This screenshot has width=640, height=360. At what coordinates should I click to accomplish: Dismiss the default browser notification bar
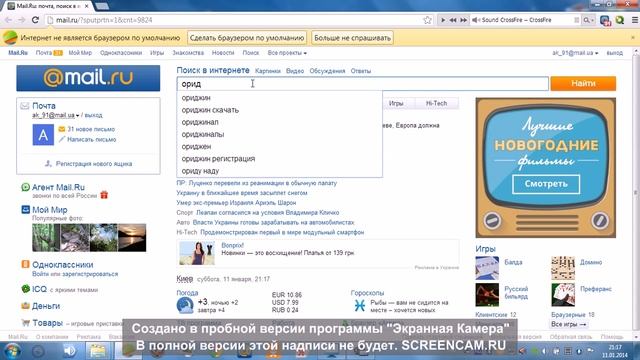pyautogui.click(x=633, y=38)
